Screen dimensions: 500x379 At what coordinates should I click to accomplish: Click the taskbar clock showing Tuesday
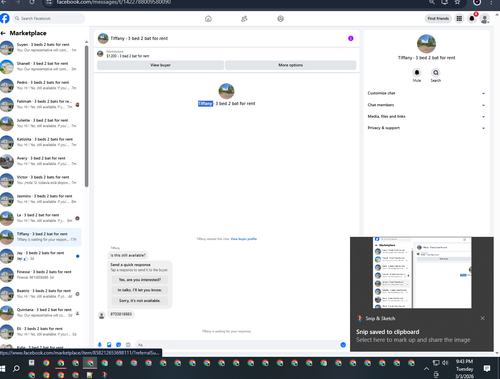pos(465,369)
